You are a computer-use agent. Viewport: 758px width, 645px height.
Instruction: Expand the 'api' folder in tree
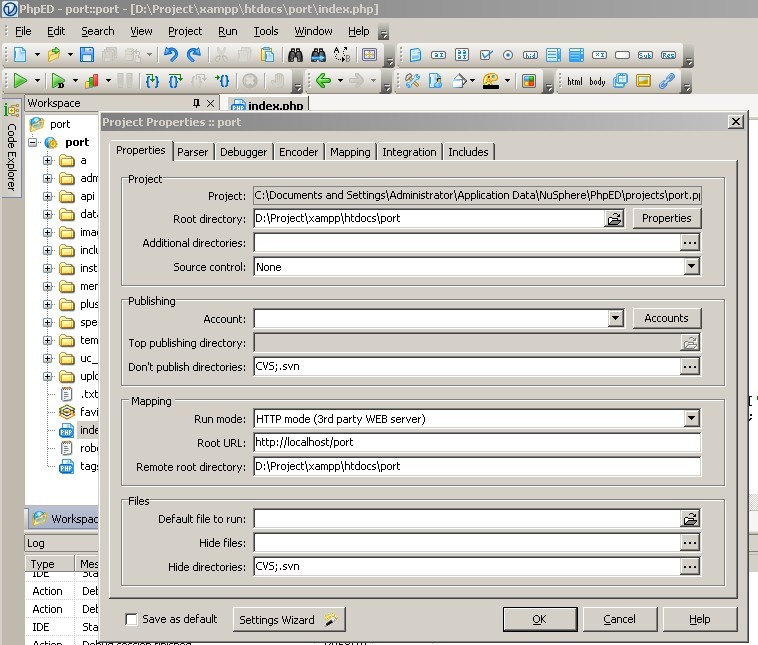(x=47, y=196)
